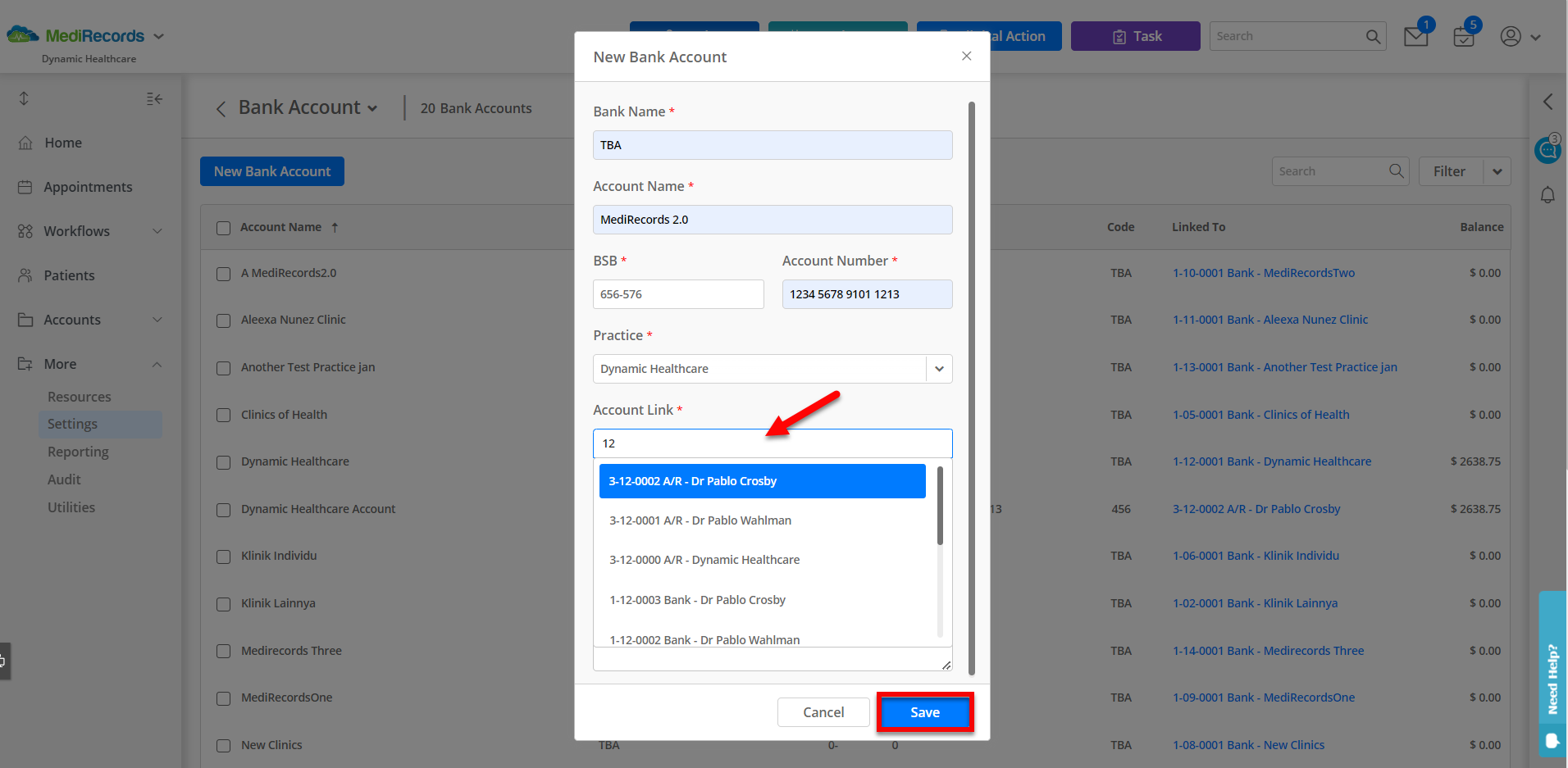
Task: Check the New Clinics row
Action: [223, 746]
